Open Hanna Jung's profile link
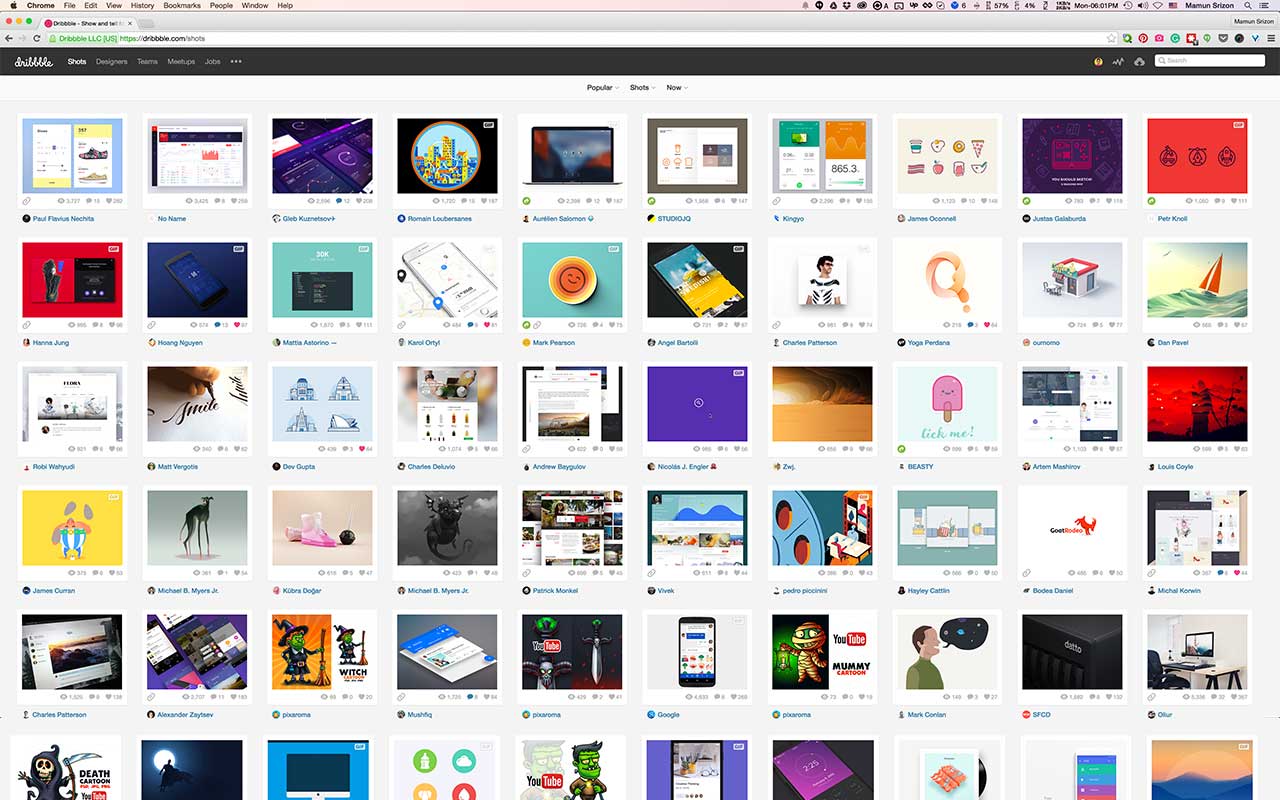The width and height of the screenshot is (1280, 800). coord(53,342)
